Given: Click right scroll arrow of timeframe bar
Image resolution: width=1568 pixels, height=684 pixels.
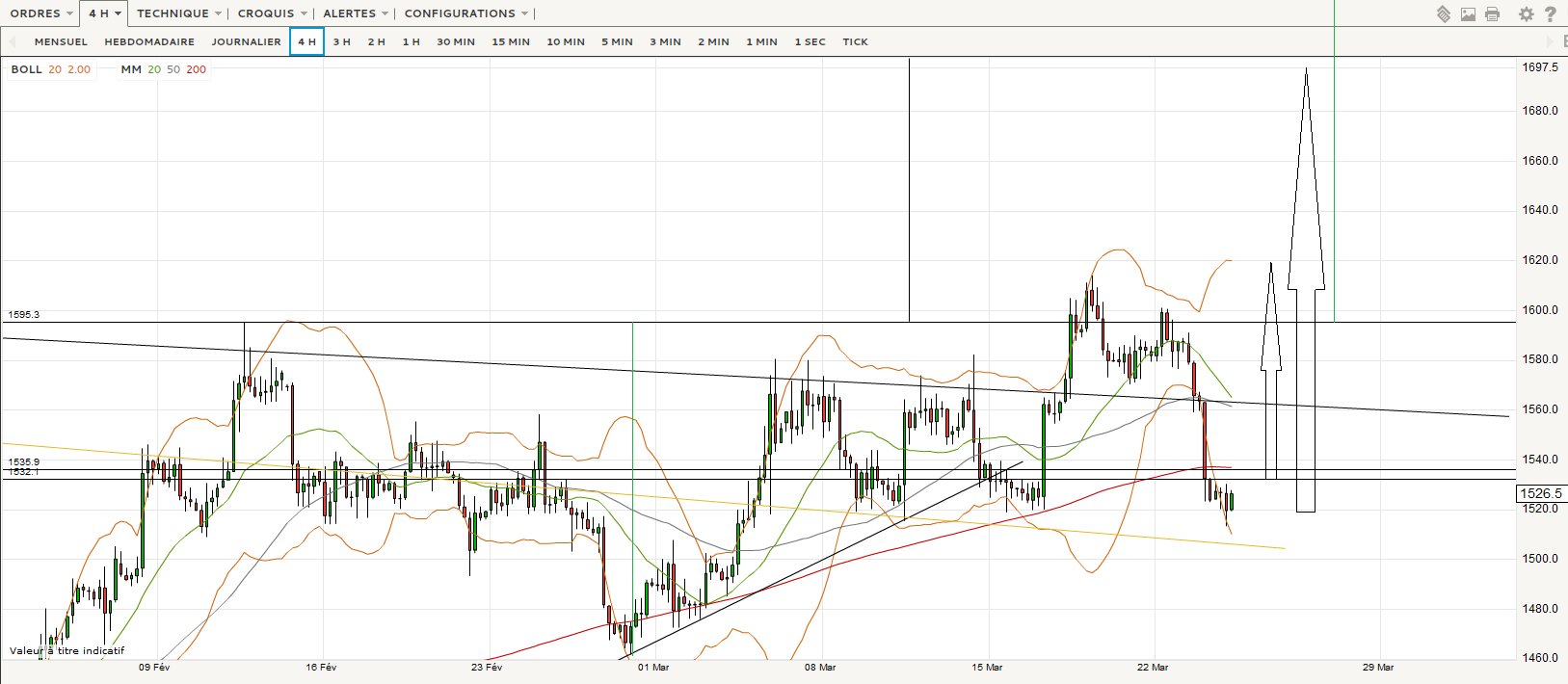Looking at the screenshot, I should point(1551,41).
